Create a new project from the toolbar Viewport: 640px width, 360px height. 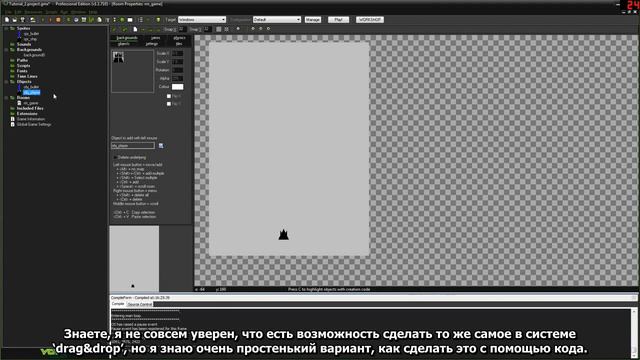(x=7, y=20)
